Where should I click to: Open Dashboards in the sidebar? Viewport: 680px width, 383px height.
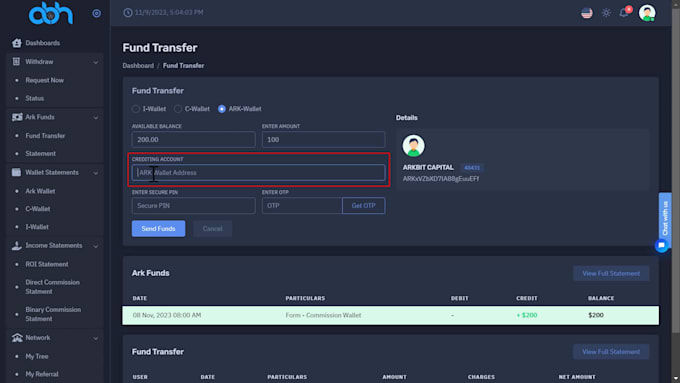[42, 43]
